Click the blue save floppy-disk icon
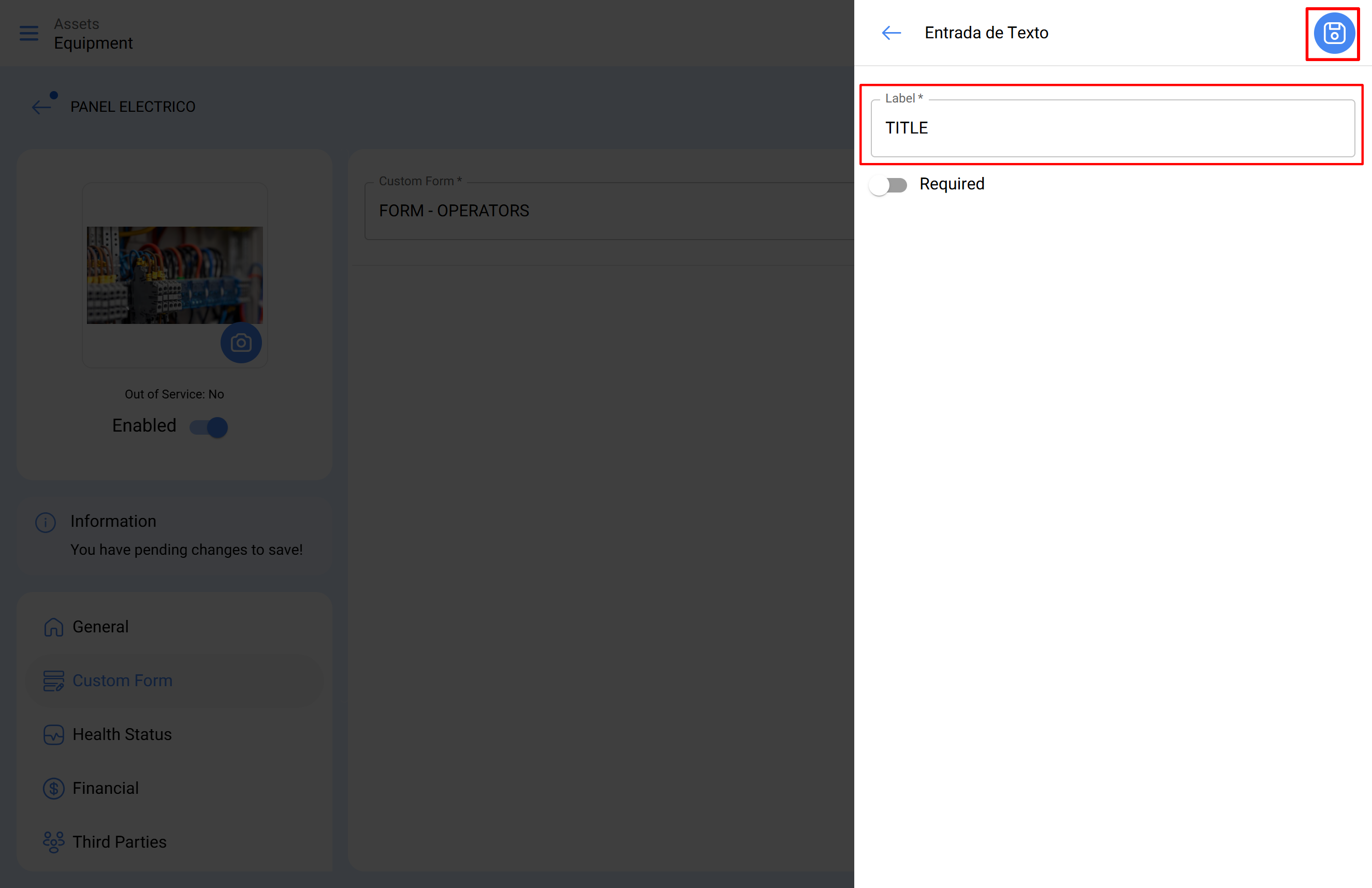Image resolution: width=1372 pixels, height=888 pixels. 1333,34
